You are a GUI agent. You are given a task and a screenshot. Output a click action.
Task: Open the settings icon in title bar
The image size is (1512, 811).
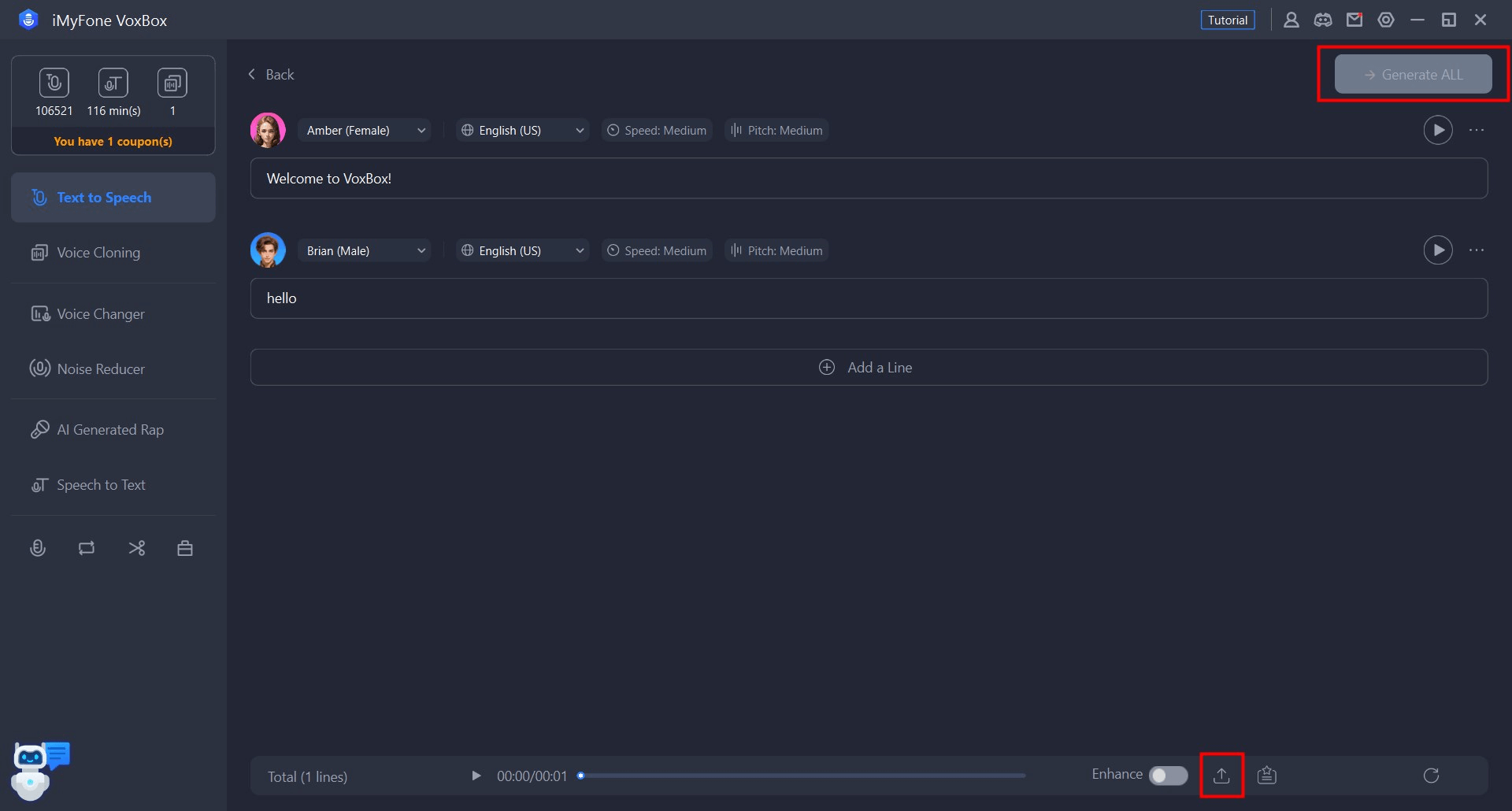[1386, 20]
